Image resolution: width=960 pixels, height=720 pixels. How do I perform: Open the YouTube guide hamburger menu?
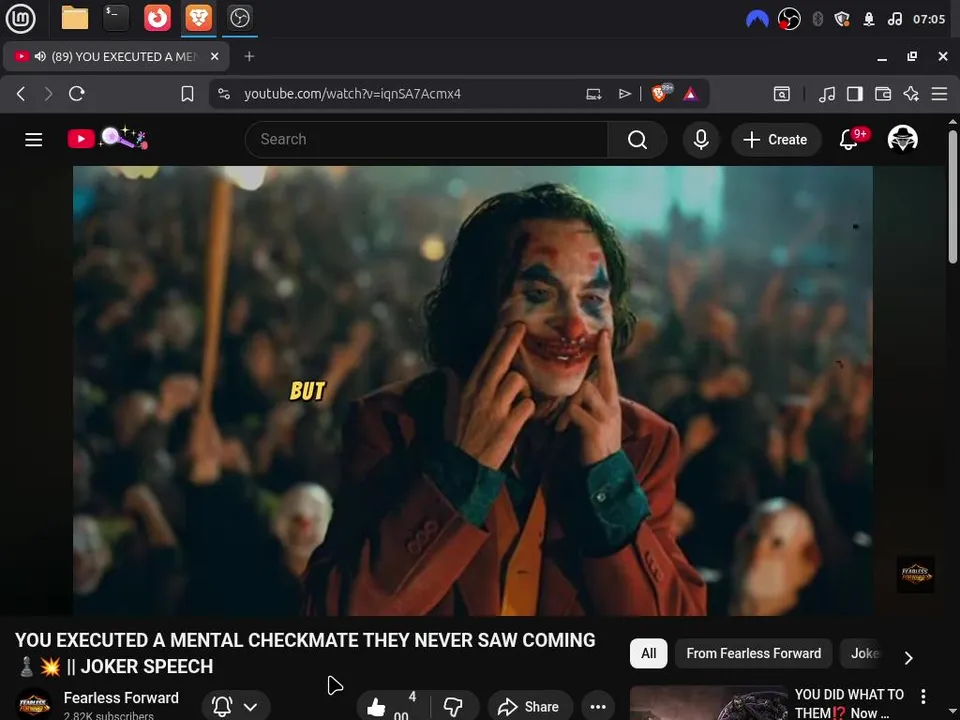point(34,140)
